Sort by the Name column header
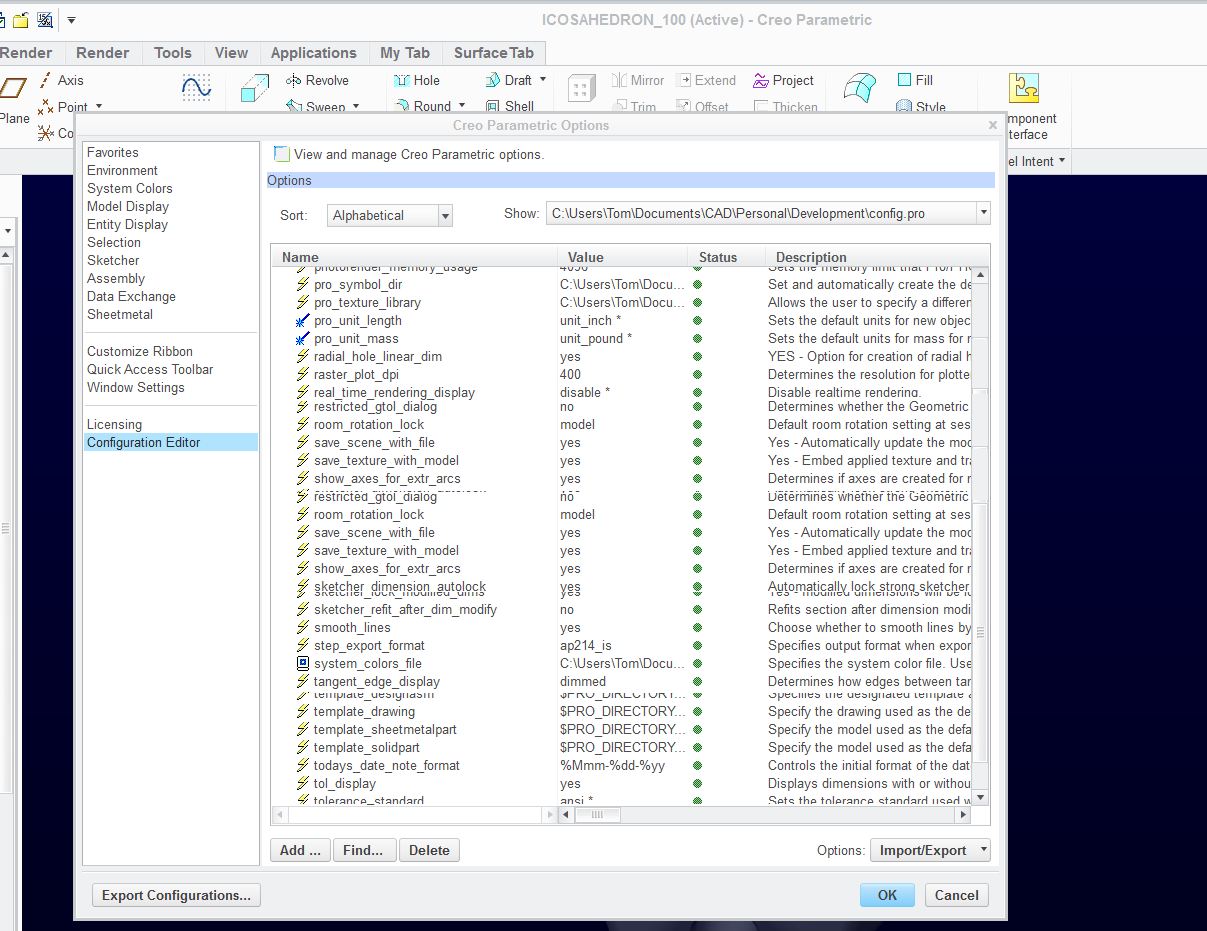 tap(414, 257)
